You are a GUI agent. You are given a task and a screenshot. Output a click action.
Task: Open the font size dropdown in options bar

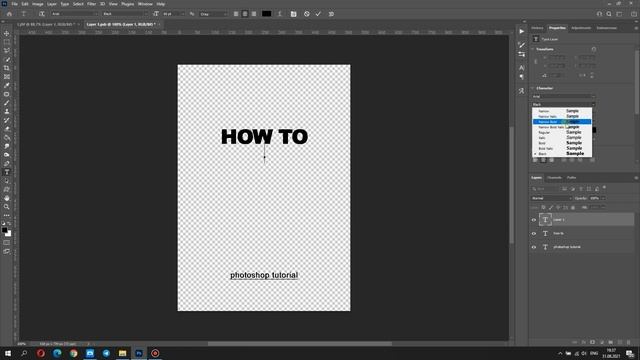[x=173, y=14]
